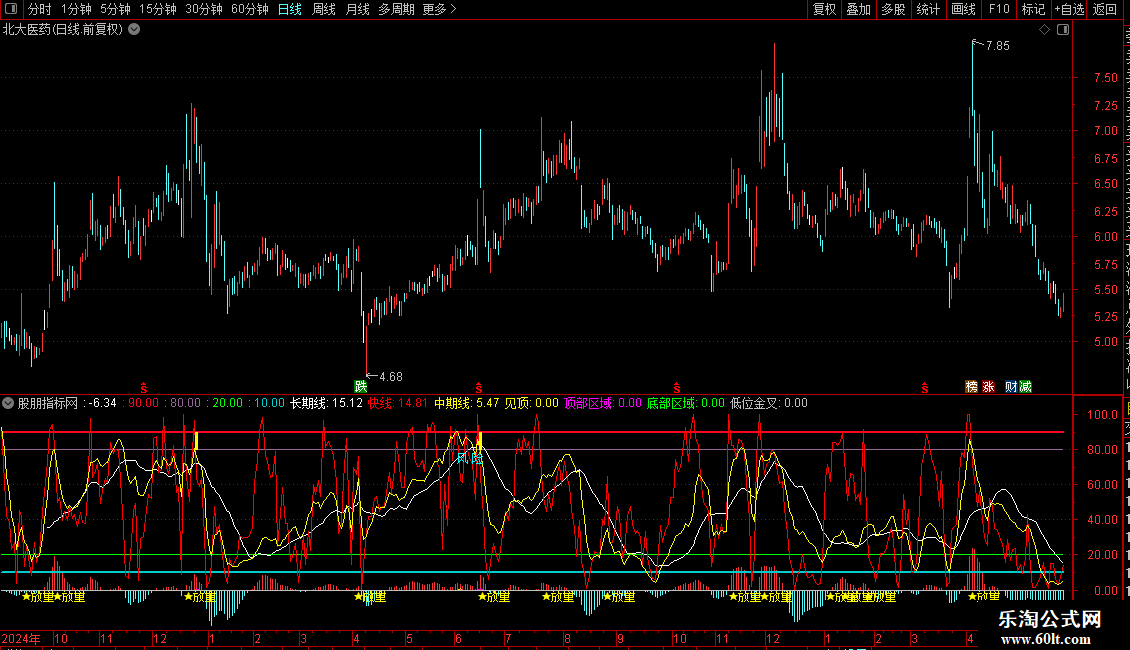Screen dimensions: 1130x650
Task: Click the 底部区域: 0.00 indicator value
Action: point(685,403)
